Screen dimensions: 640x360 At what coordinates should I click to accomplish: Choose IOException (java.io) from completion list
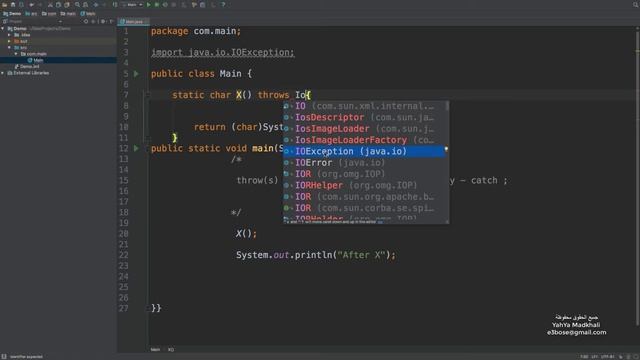364,151
